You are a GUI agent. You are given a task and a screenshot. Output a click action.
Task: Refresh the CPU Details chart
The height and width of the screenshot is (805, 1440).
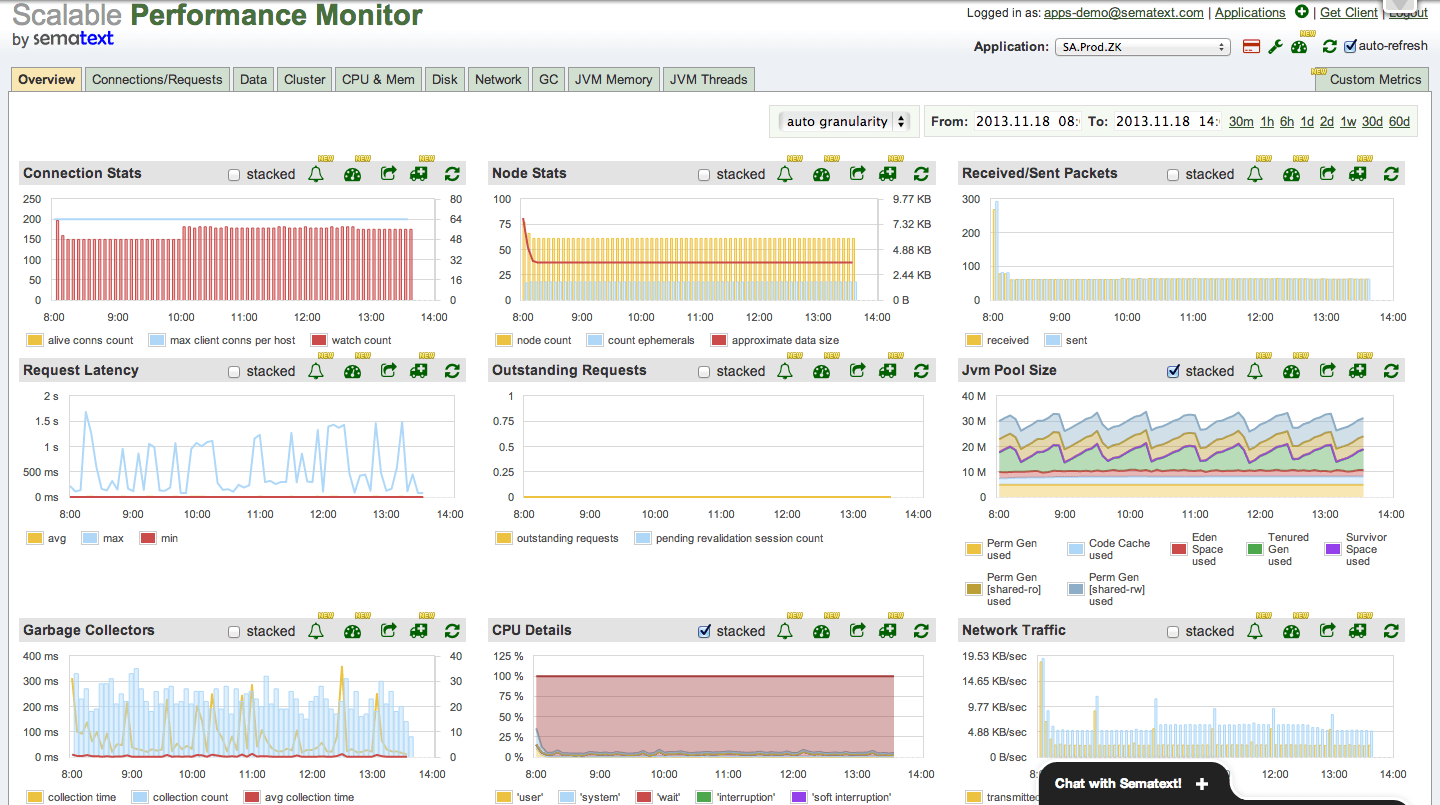click(921, 631)
